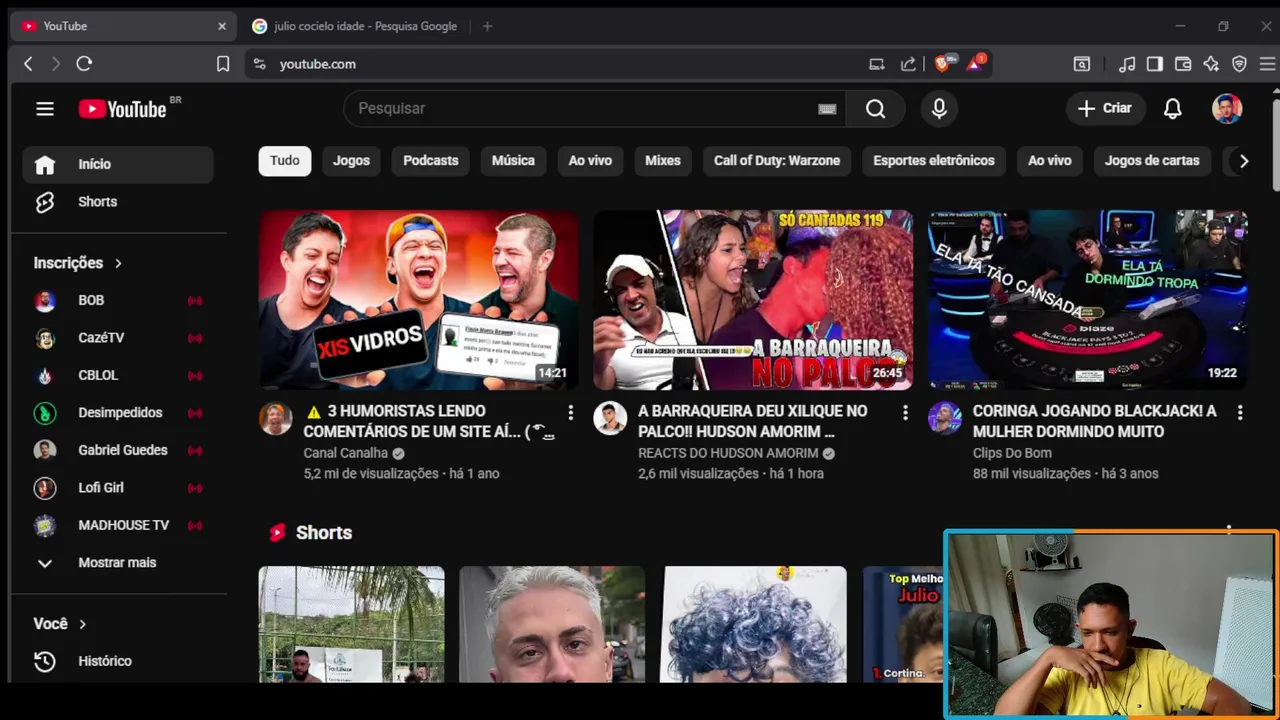Open the Histórico sidebar item
The image size is (1280, 720).
point(118,661)
